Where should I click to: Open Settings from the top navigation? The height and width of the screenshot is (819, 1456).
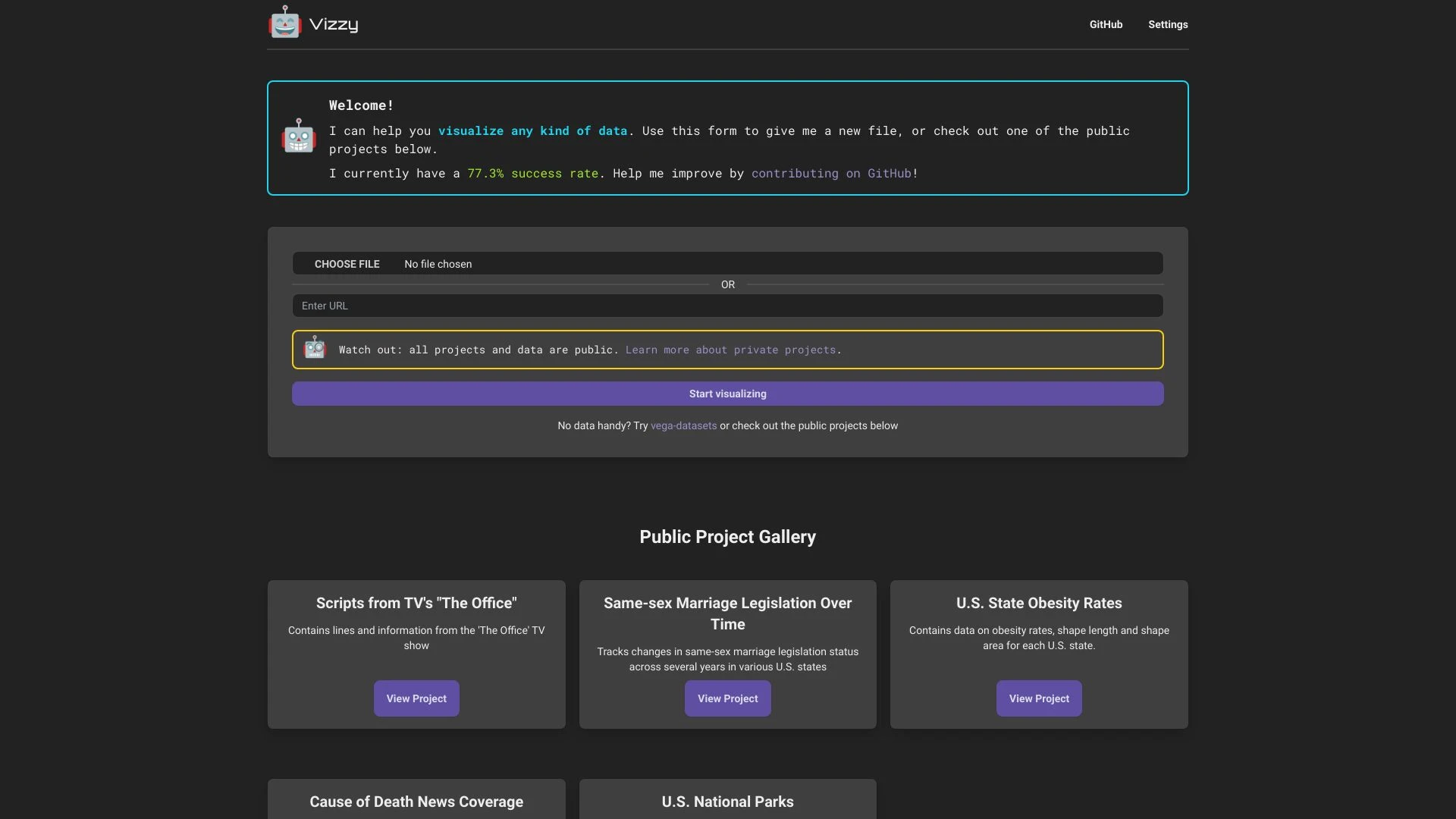tap(1168, 24)
